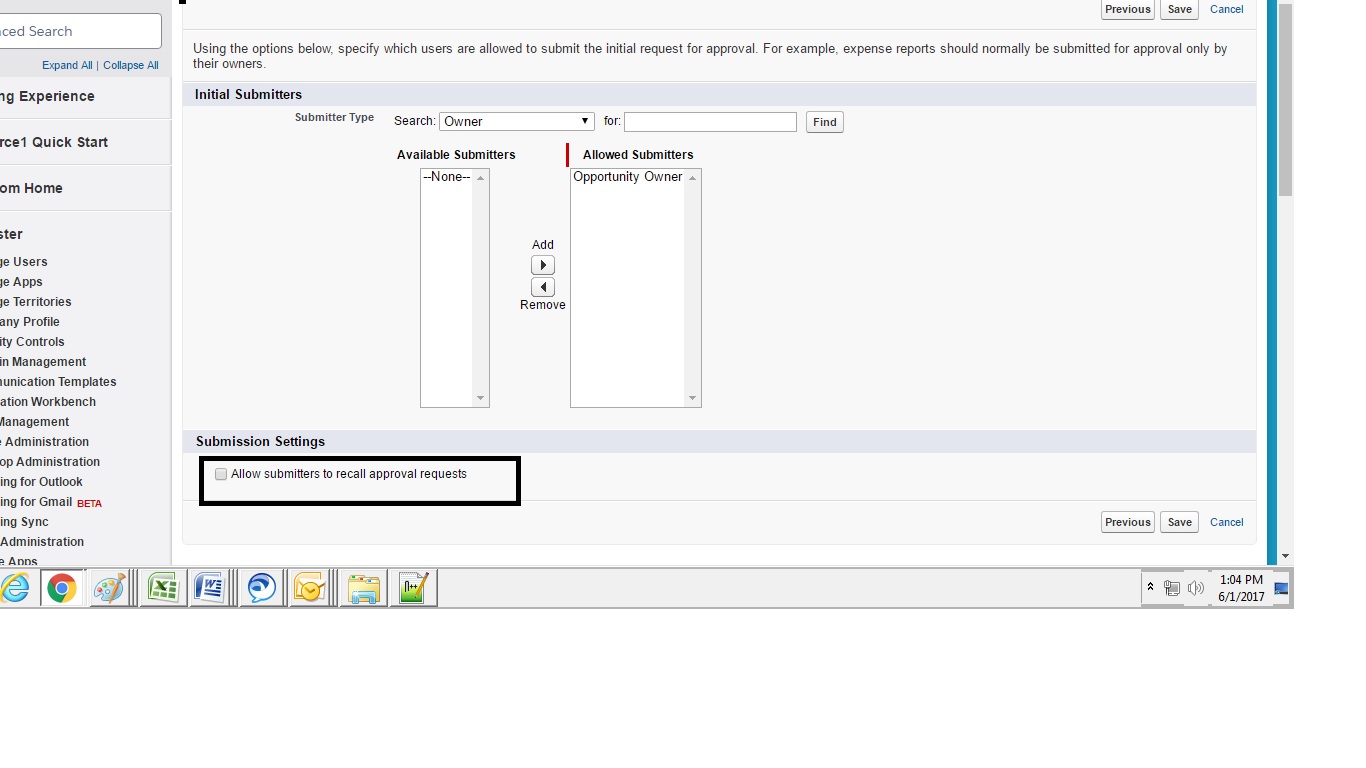Expand the 'Workbench' sidebar item

click(x=48, y=402)
